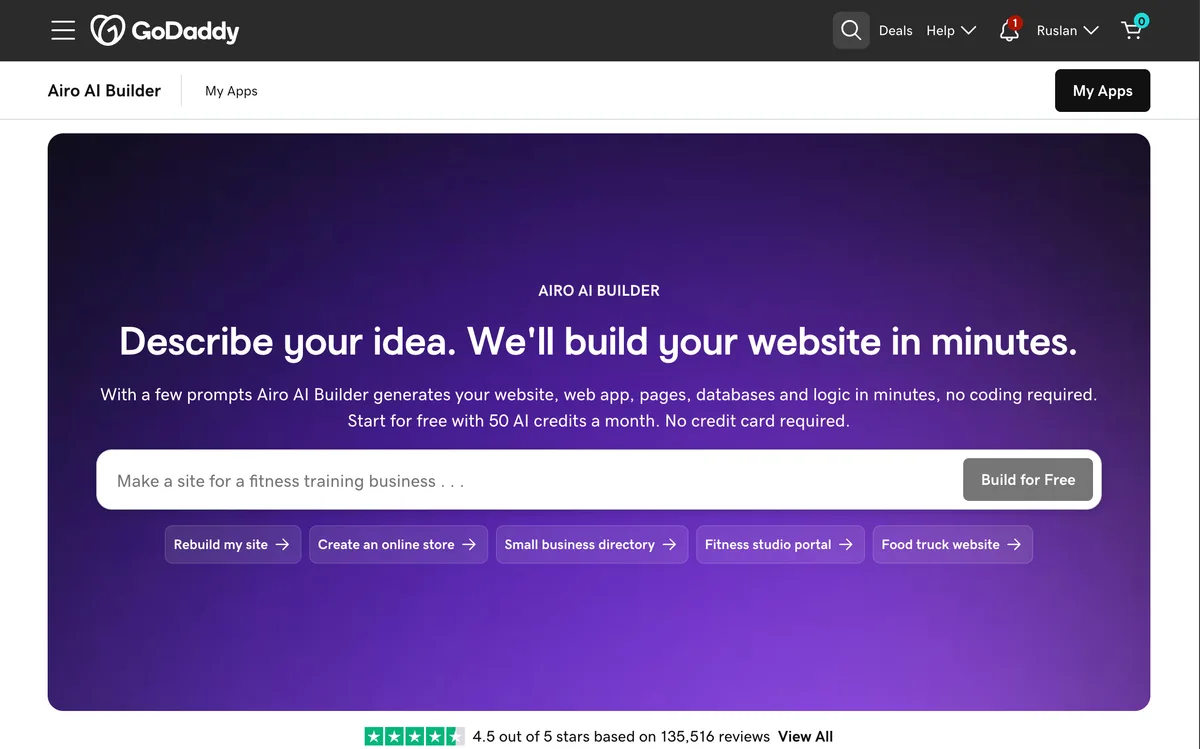1200x749 pixels.
Task: Open the hamburger navigation menu
Action: coord(63,31)
